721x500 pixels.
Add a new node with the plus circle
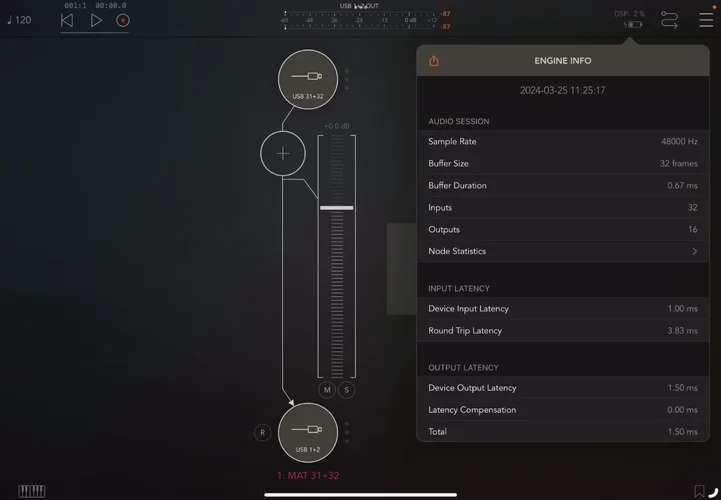point(283,154)
